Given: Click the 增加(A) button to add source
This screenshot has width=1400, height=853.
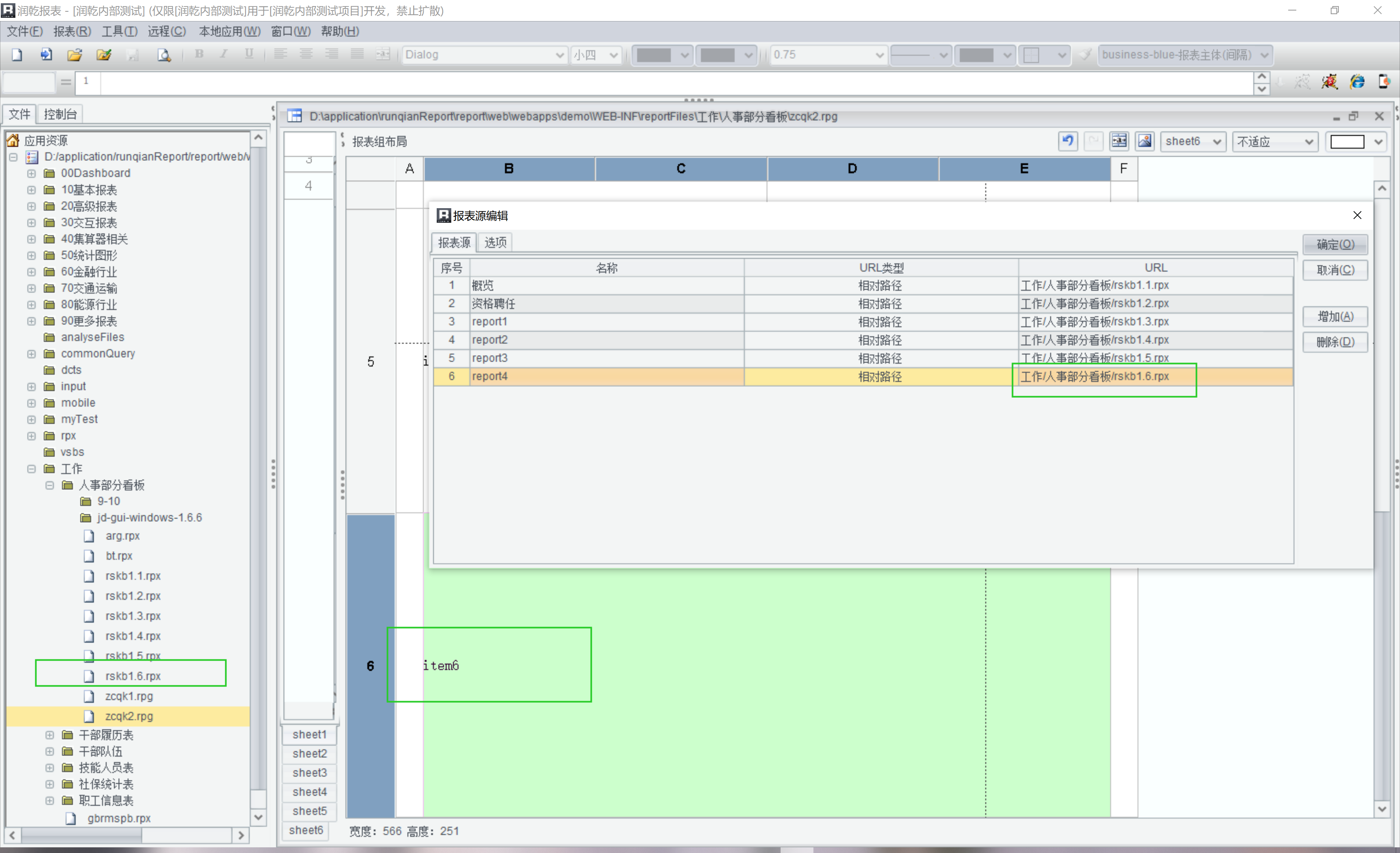Looking at the screenshot, I should (x=1335, y=316).
